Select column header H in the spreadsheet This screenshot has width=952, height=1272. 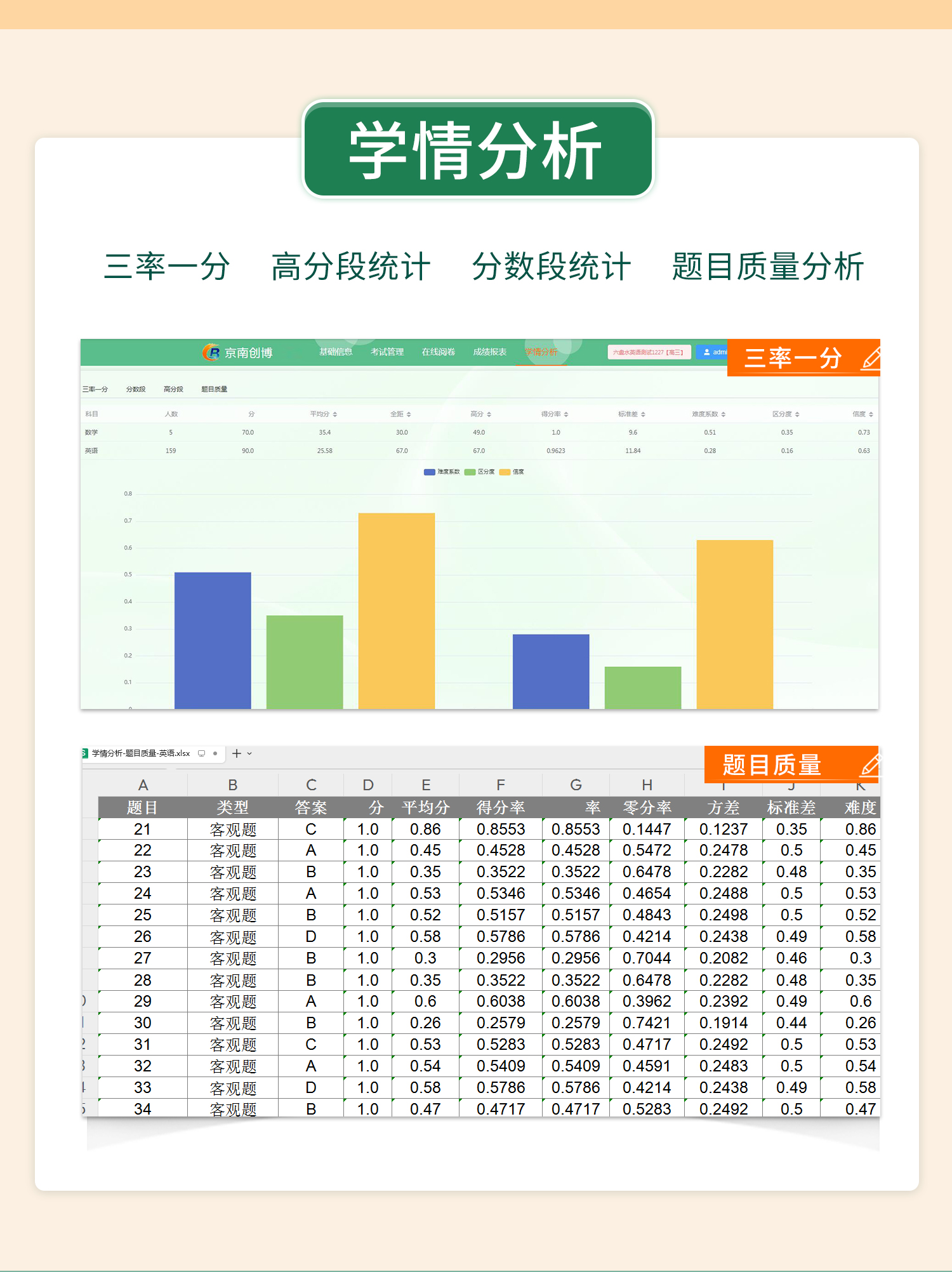click(647, 785)
